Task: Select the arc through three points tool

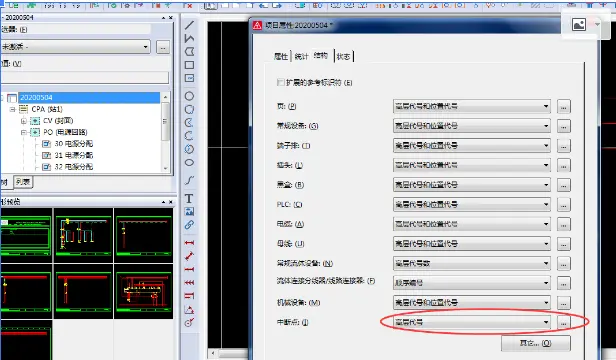Action: click(189, 136)
